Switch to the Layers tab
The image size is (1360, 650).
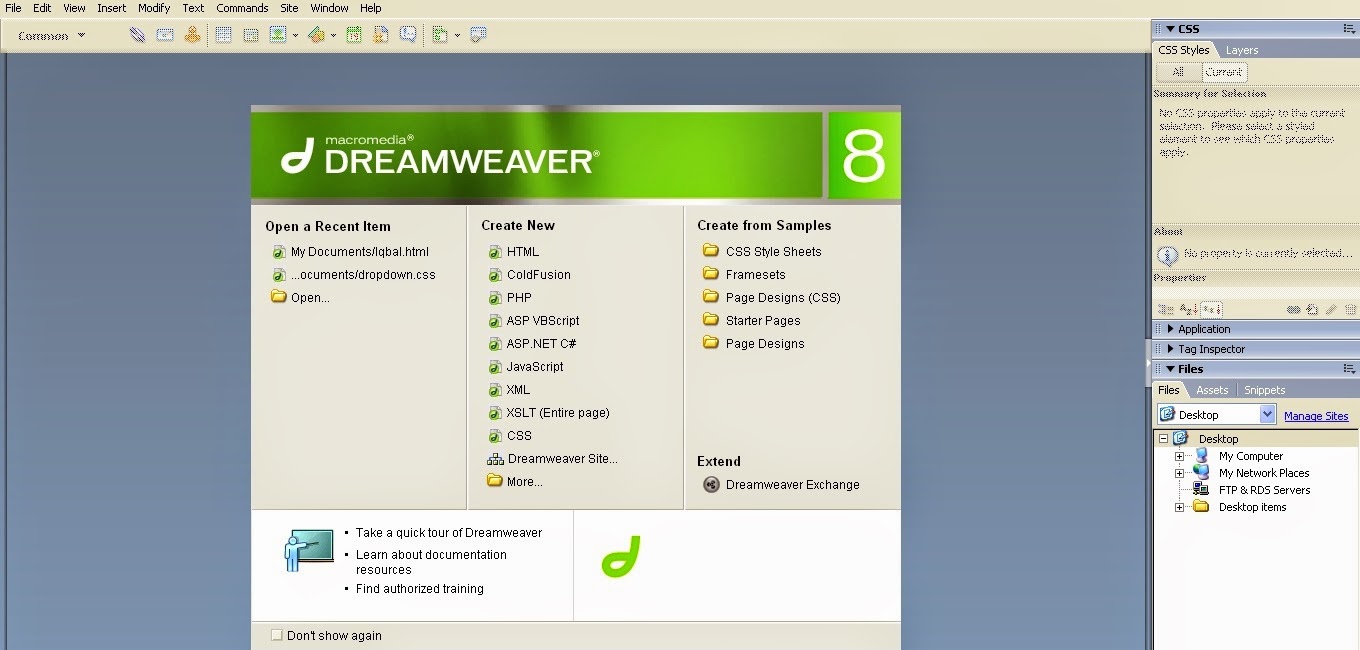(x=1242, y=49)
